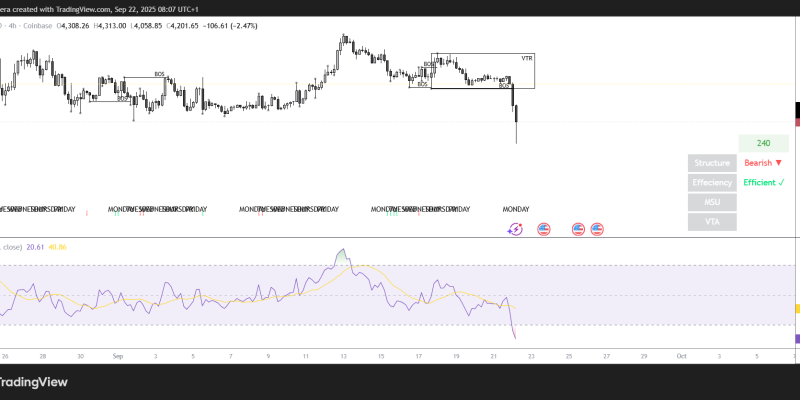The height and width of the screenshot is (400, 800).
Task: Click the Oct date on time axis
Action: pos(681,355)
